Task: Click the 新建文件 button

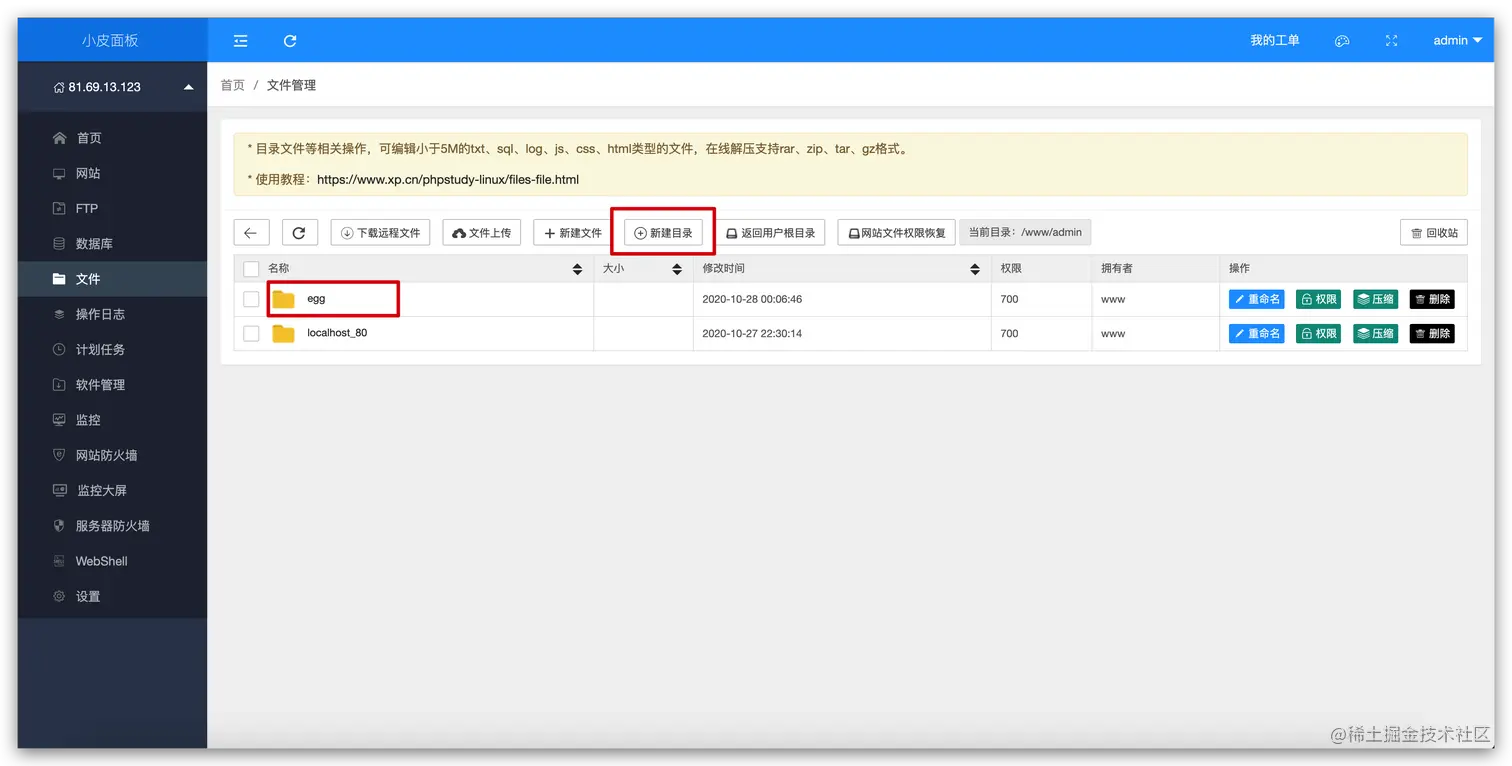Action: (x=573, y=233)
